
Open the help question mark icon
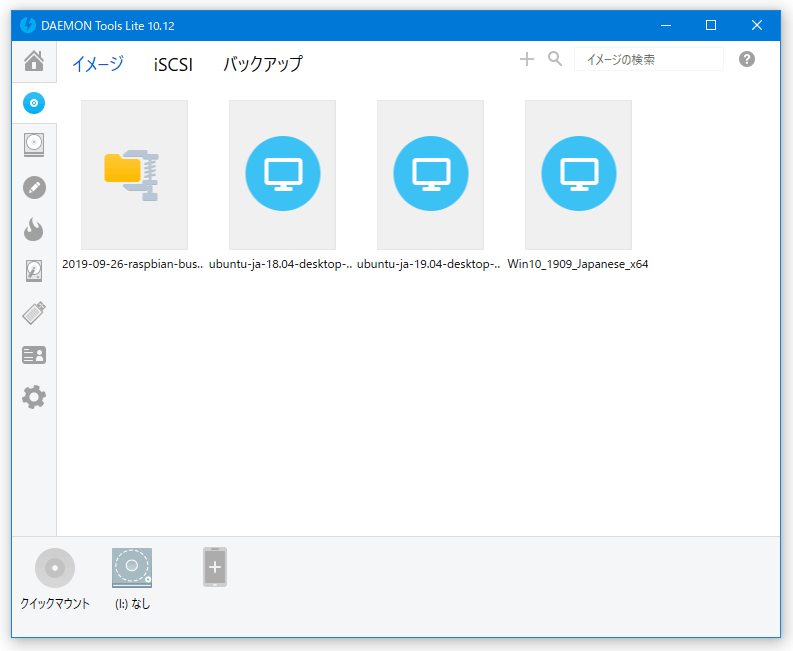pos(746,59)
